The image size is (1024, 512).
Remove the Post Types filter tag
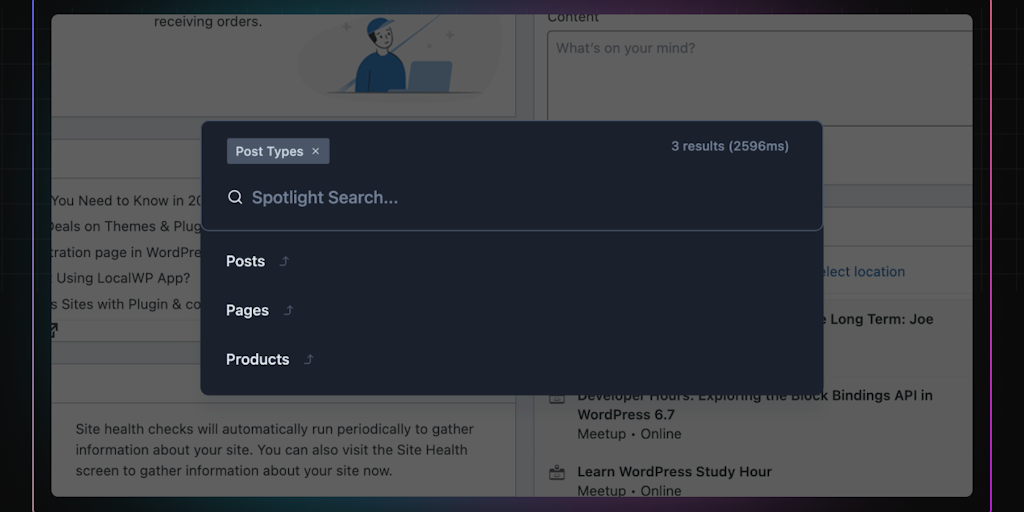[x=315, y=151]
